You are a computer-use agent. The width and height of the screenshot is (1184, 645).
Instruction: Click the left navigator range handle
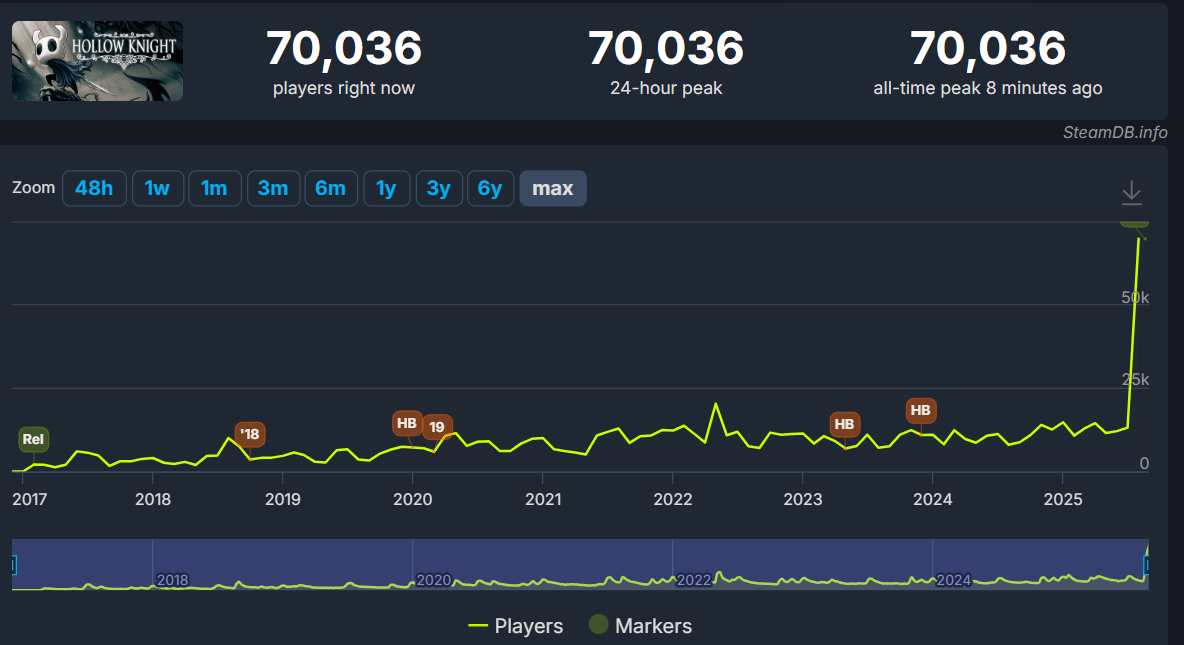coord(13,566)
